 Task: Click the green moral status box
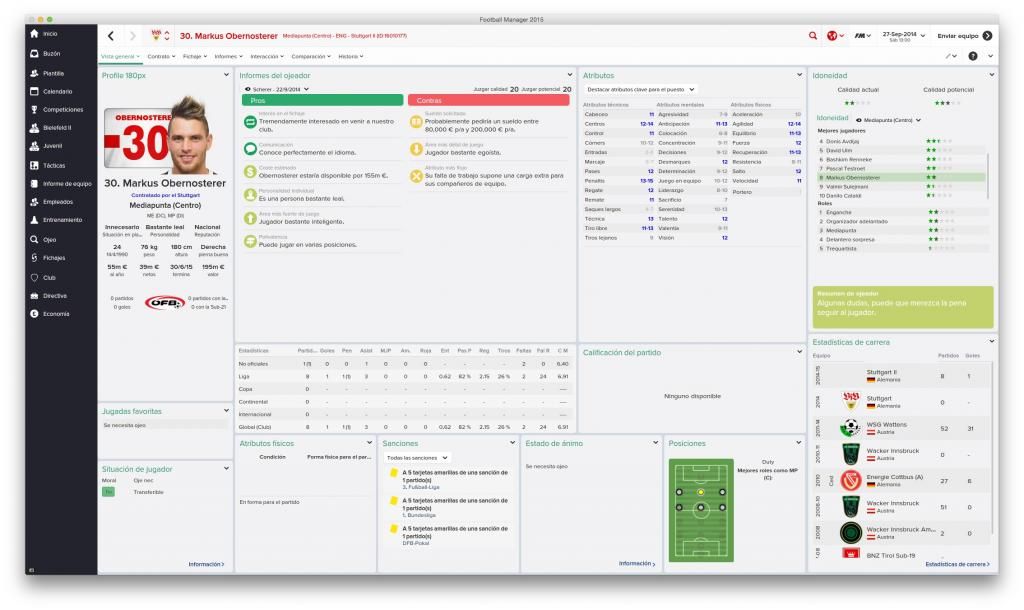click(108, 492)
